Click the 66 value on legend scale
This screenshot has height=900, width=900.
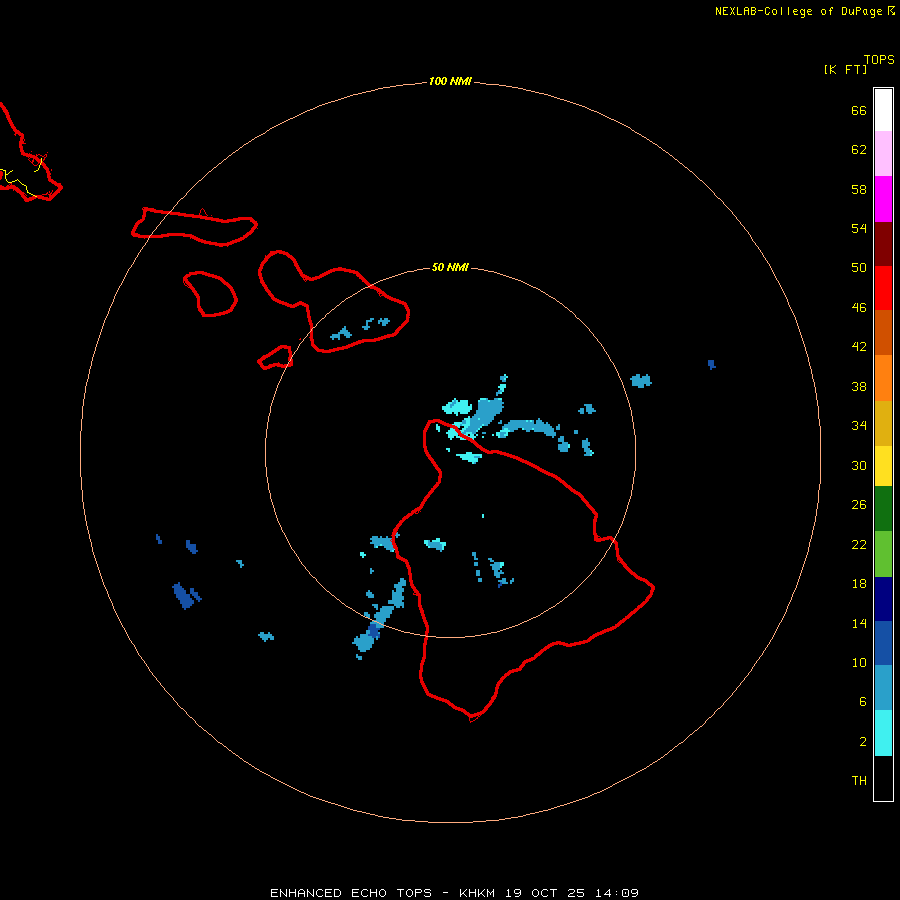(859, 110)
